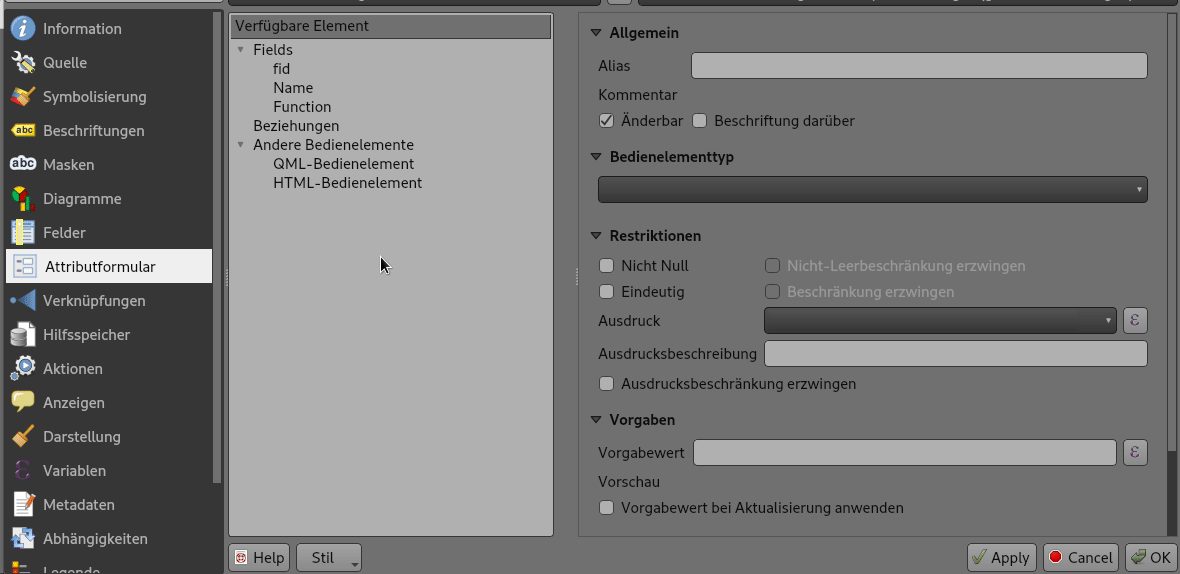Collapse the Fields tree node

point(241,50)
